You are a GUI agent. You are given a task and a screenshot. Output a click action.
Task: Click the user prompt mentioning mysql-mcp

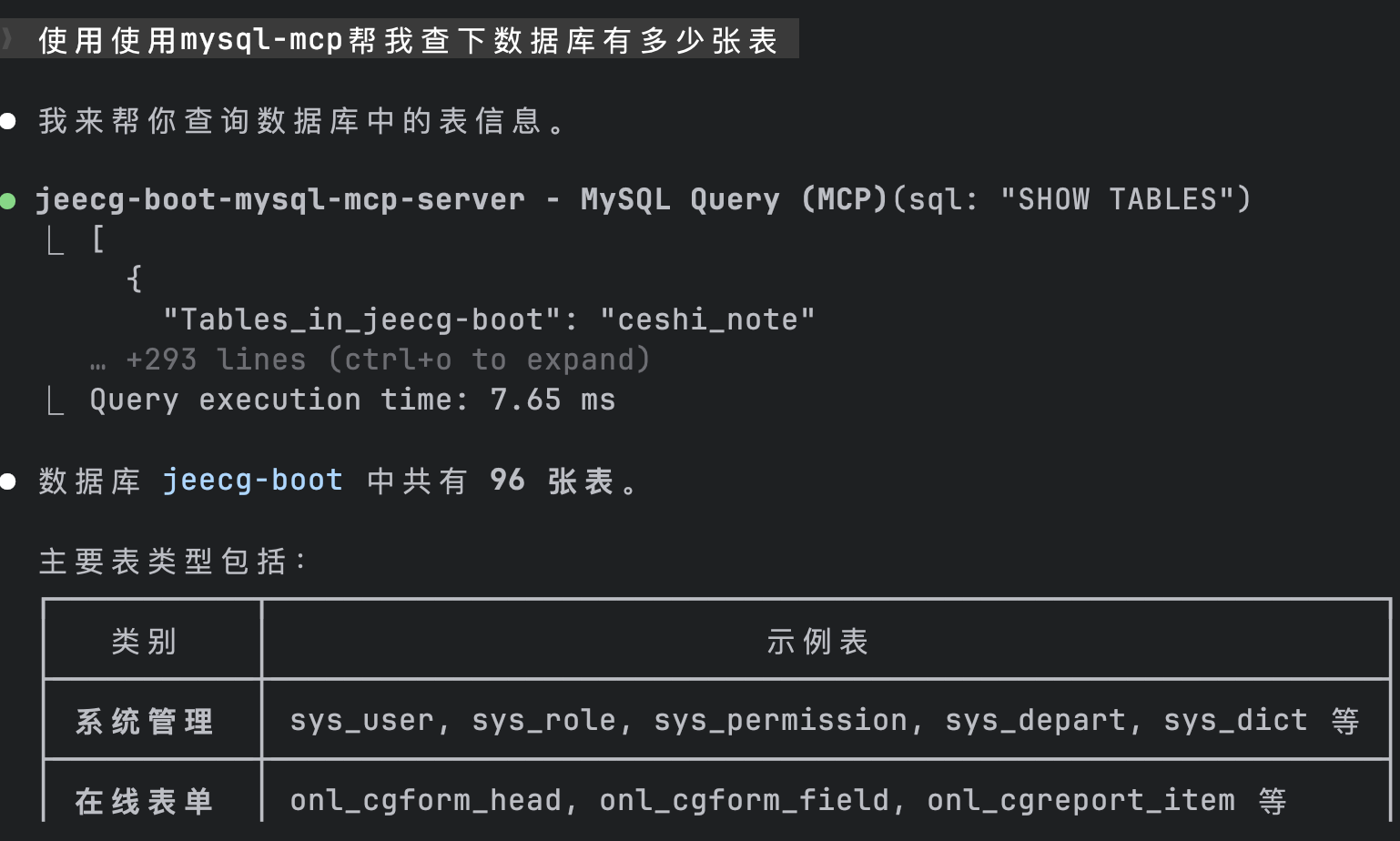coord(408,40)
